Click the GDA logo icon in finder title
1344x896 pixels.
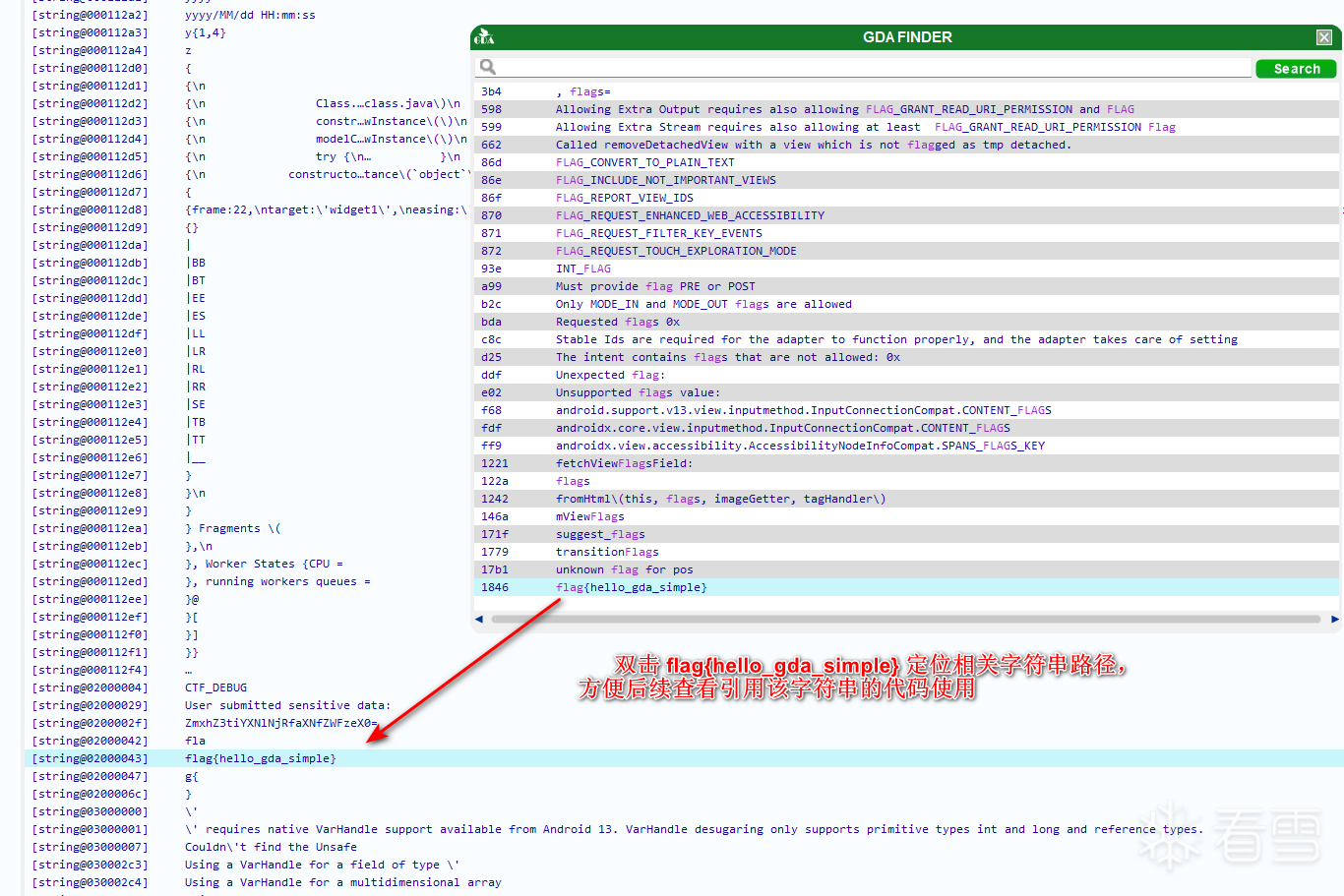pos(484,37)
